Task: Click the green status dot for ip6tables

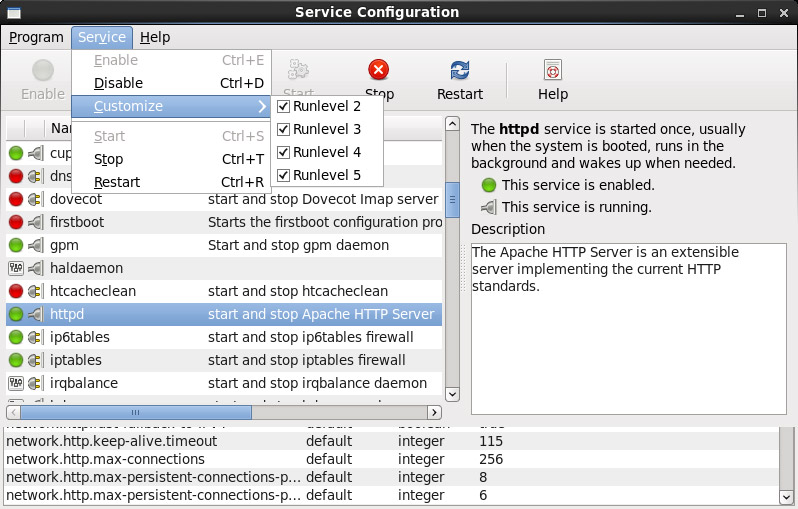Action: tap(16, 337)
